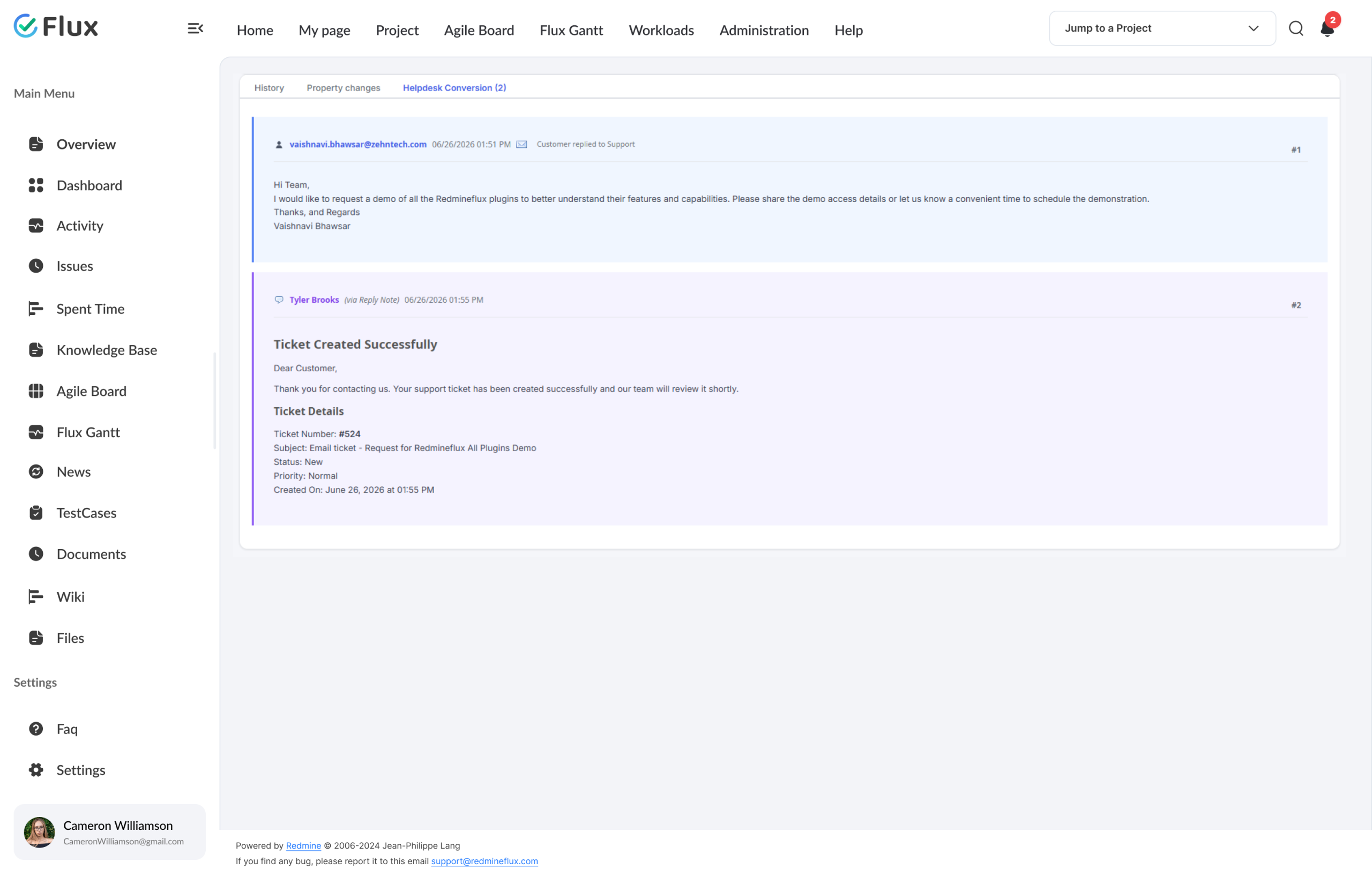This screenshot has width=1372, height=877.
Task: Click the 'Ticket Details' heading
Action: click(308, 411)
